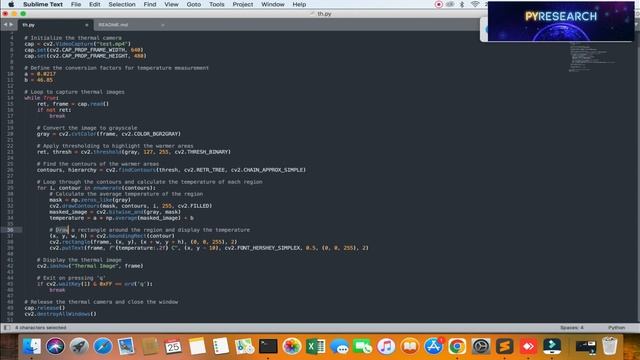Image resolution: width=640 pixels, height=360 pixels.
Task: Go to next tab with right arrow
Action: point(11,25)
